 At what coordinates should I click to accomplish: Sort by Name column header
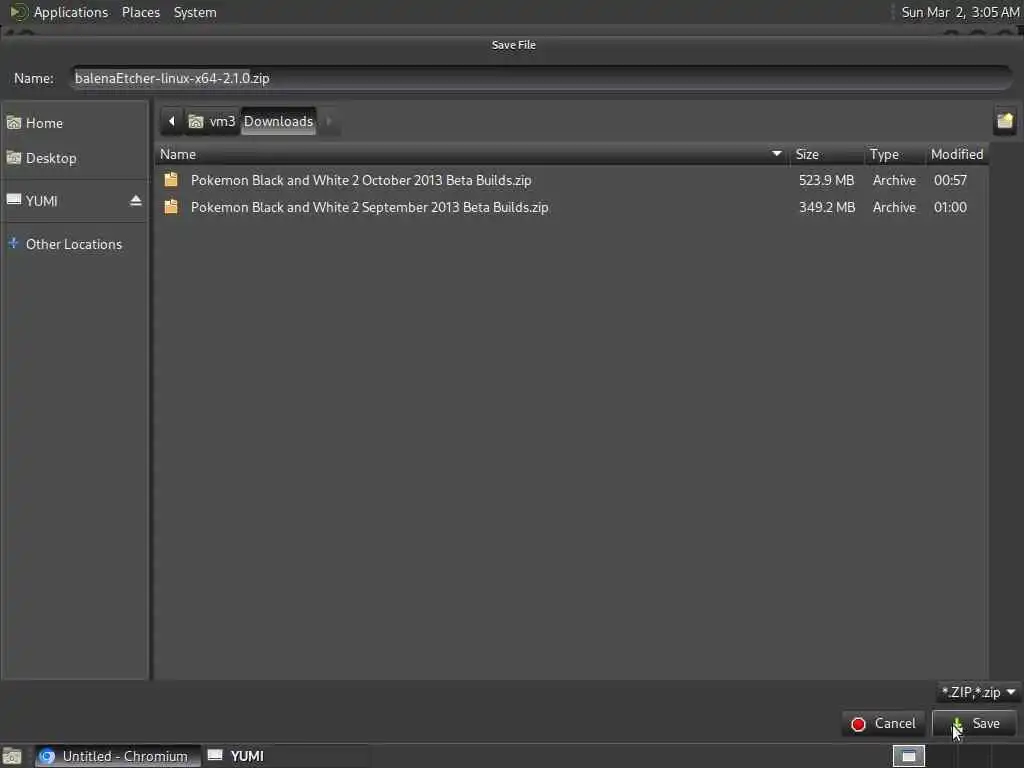click(x=470, y=155)
